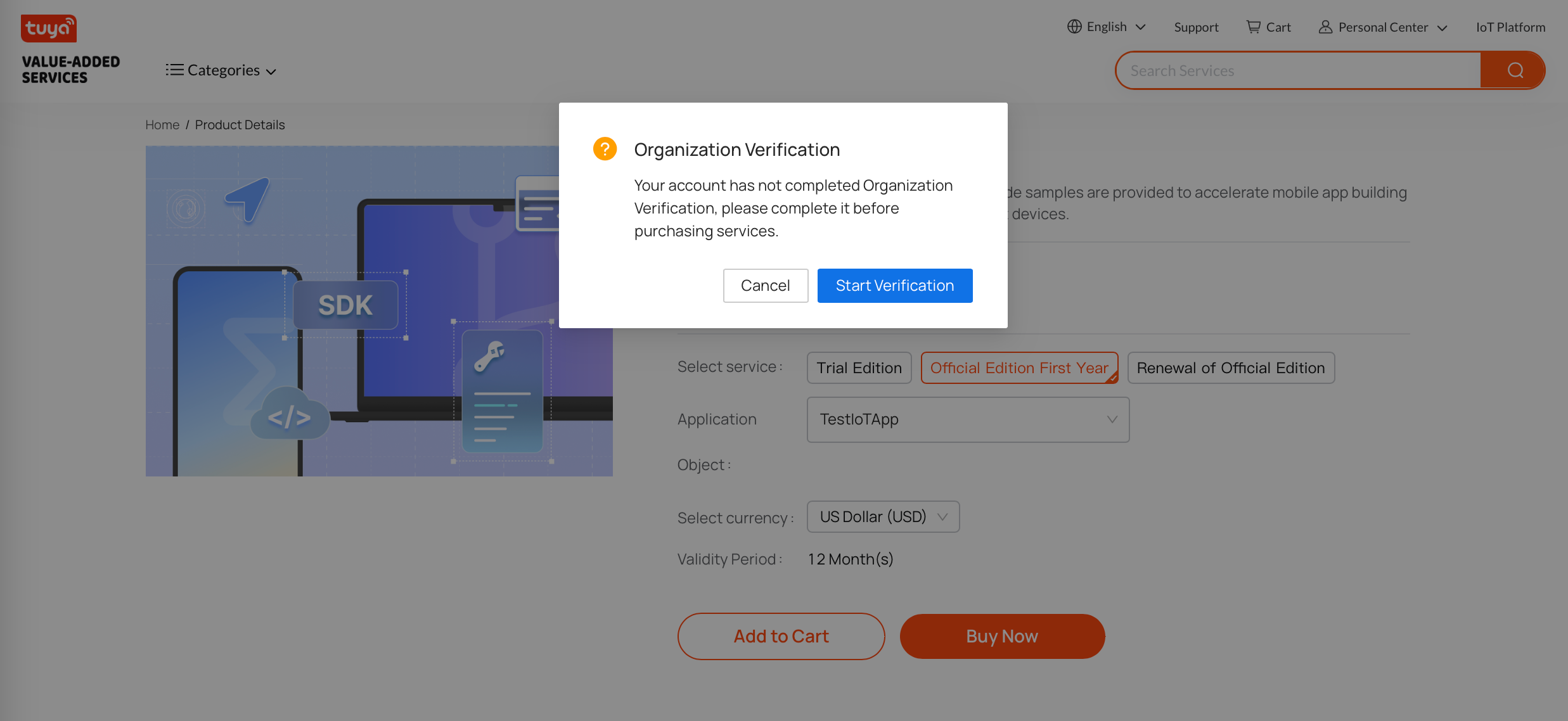Go to IoT Platform
The image size is (1568, 721).
1510,27
